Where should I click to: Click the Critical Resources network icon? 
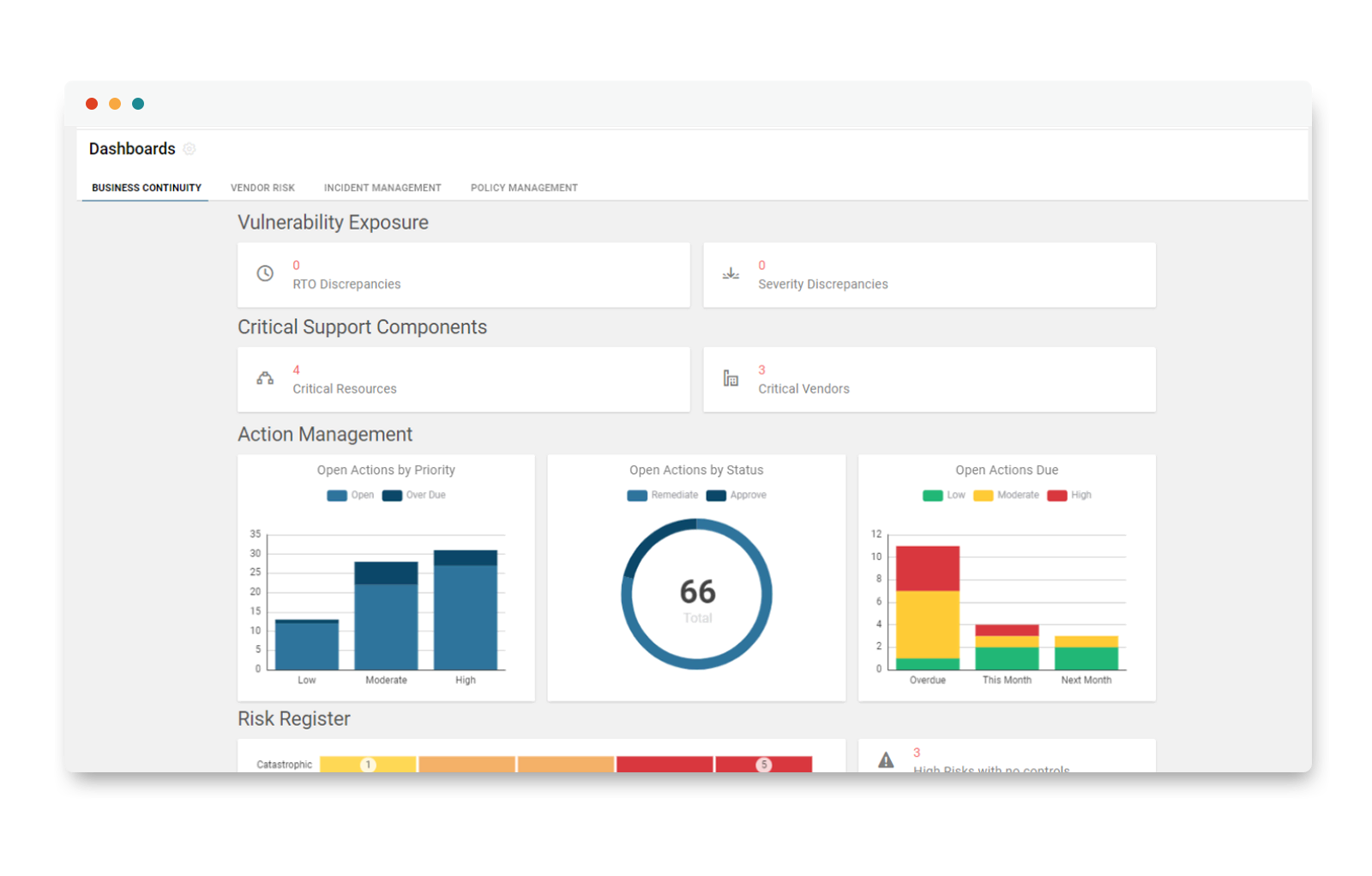(265, 378)
